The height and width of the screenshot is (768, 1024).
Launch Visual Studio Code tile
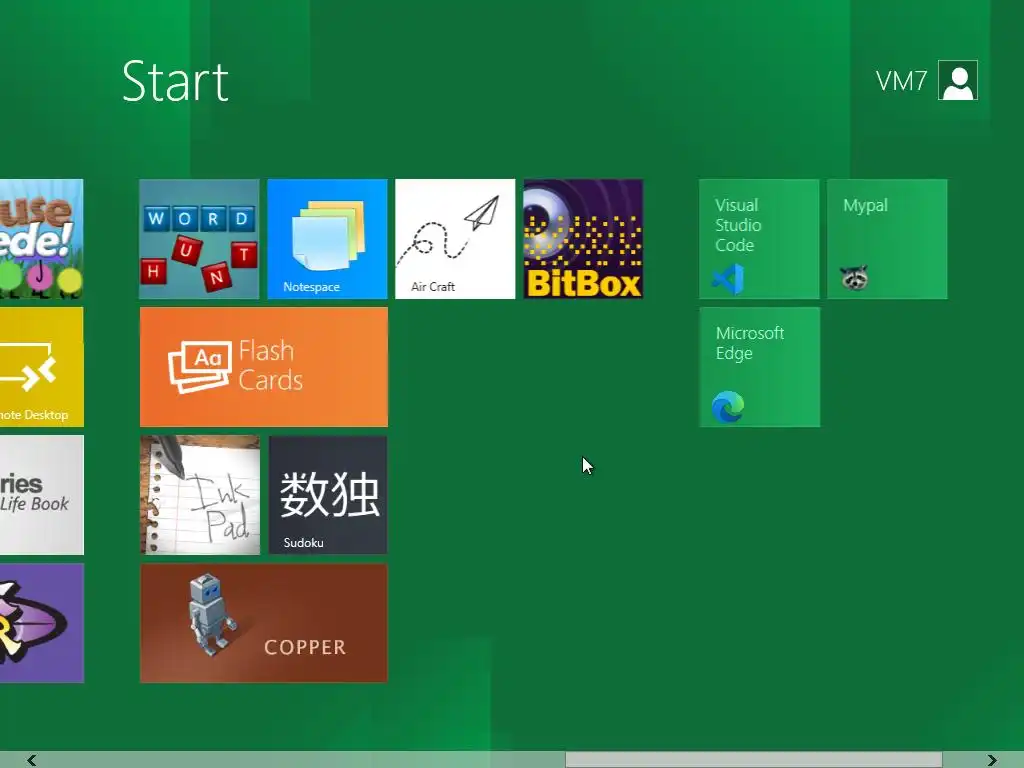759,239
